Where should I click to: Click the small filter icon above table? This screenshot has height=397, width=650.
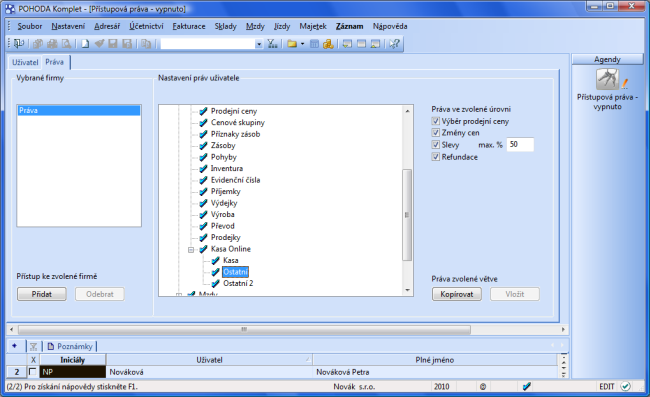(34, 346)
